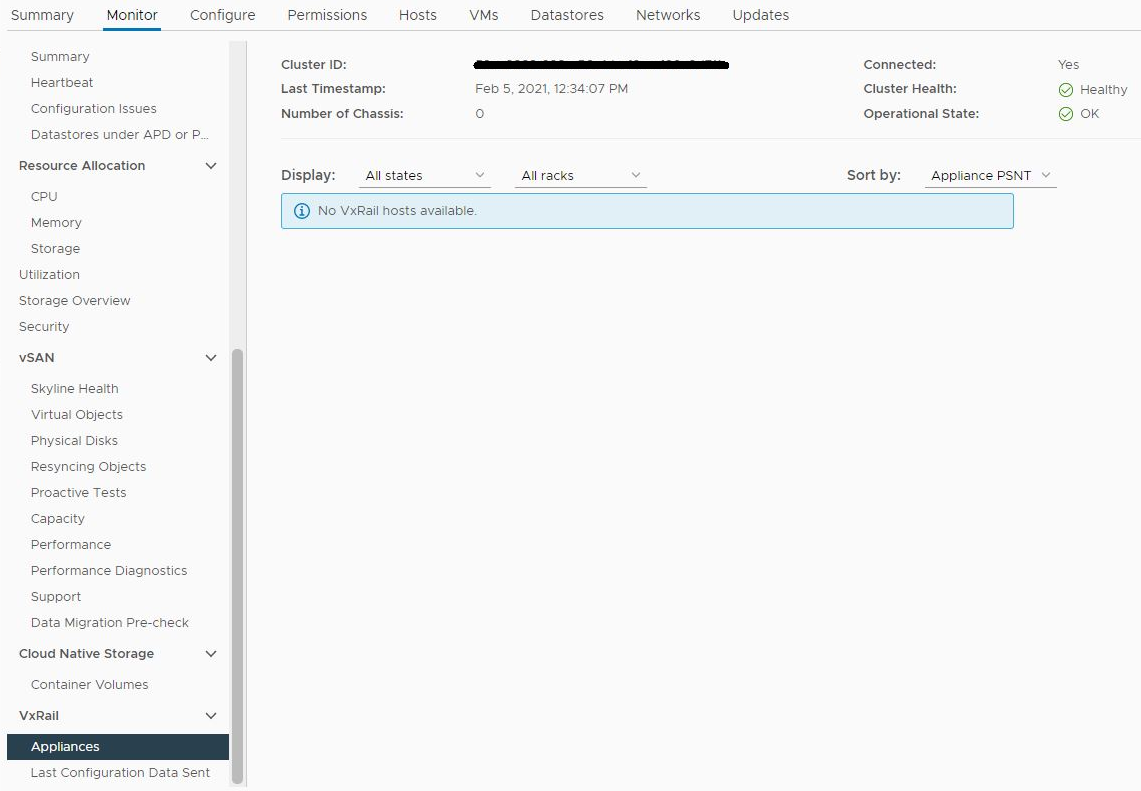
Task: Open Configuration Issues
Action: [94, 109]
